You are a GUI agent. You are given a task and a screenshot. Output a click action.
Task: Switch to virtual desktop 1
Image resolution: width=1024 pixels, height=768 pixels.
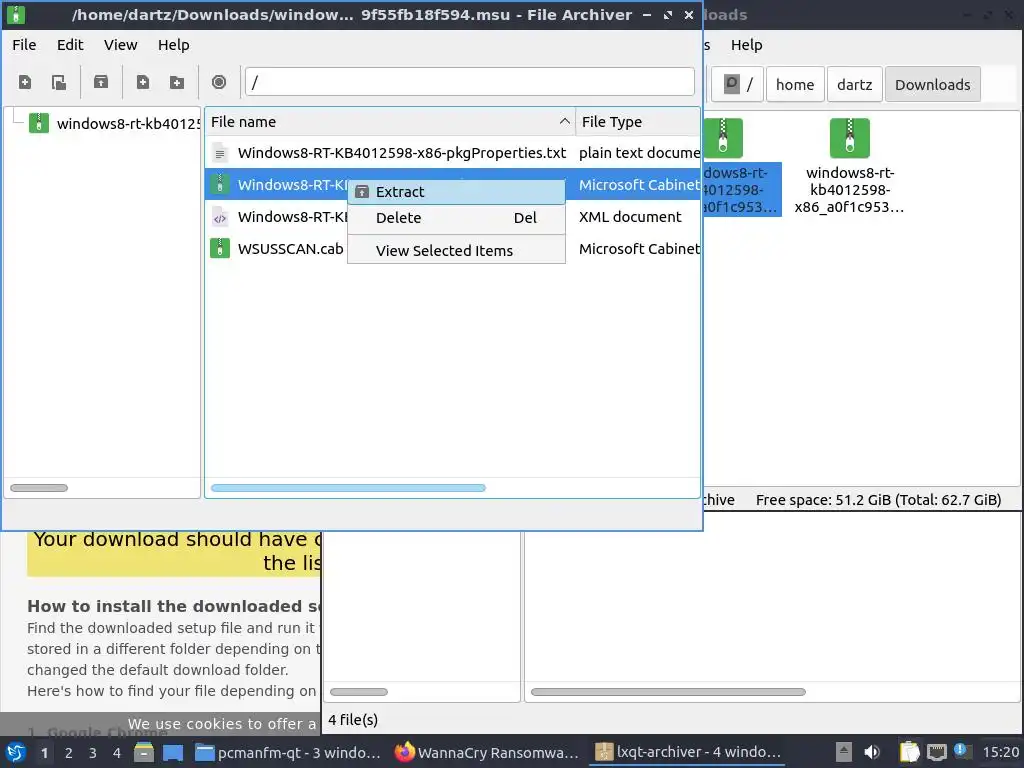(x=44, y=753)
